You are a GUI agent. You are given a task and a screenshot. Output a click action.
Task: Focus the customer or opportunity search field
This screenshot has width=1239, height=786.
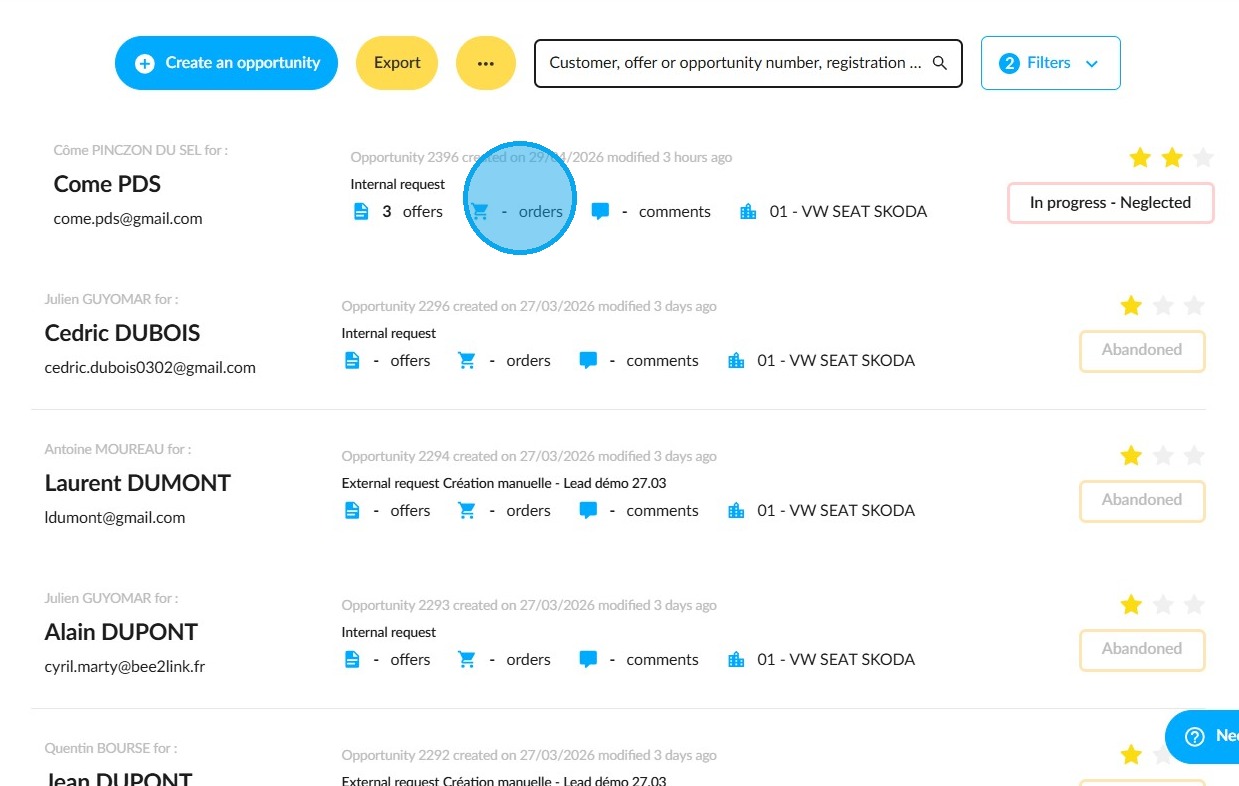735,63
